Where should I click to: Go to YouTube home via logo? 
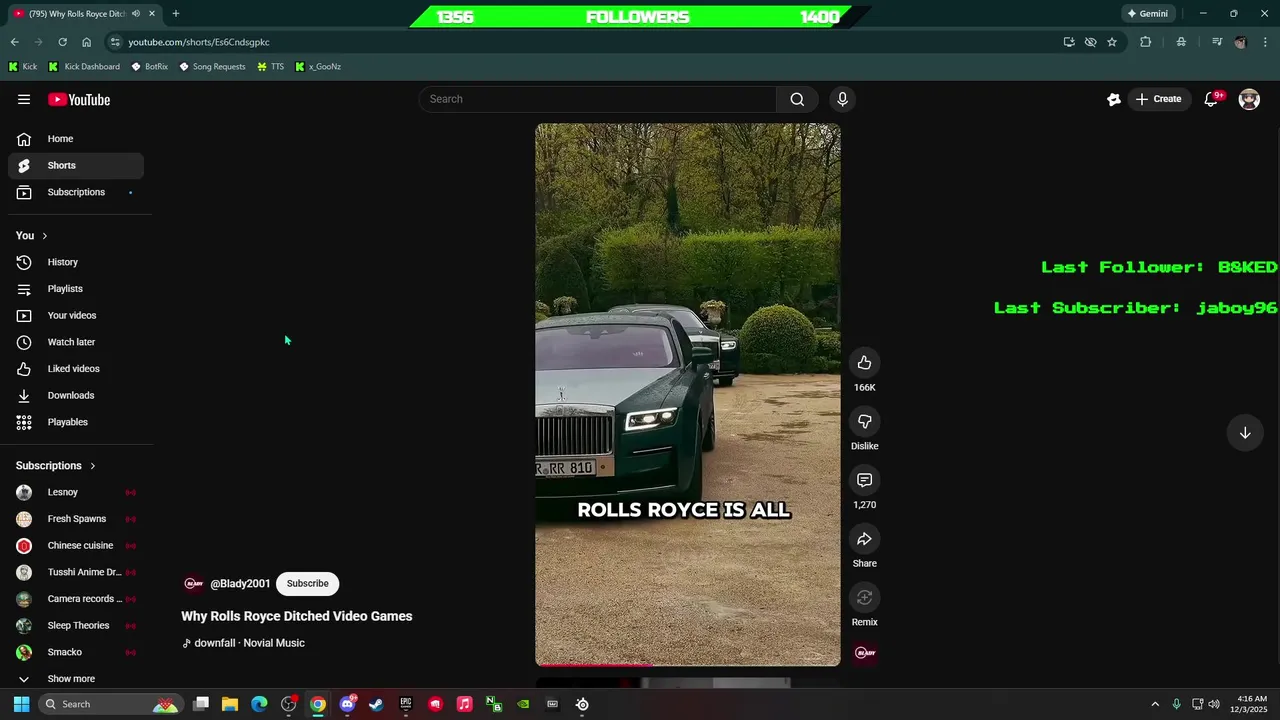coord(79,99)
